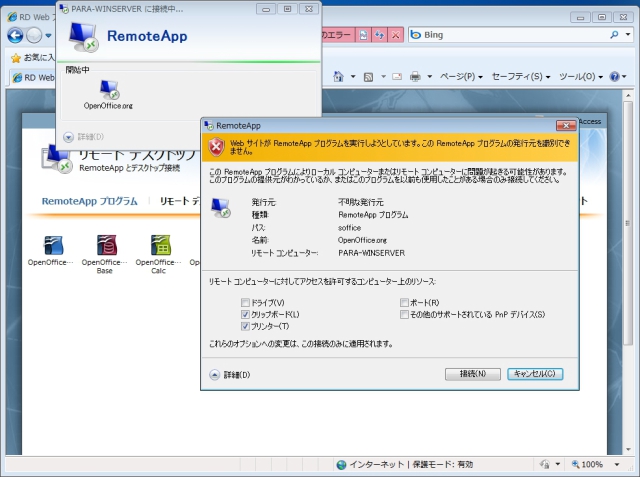Click the red stop loading icon
This screenshot has width=640, height=477.
click(x=395, y=35)
